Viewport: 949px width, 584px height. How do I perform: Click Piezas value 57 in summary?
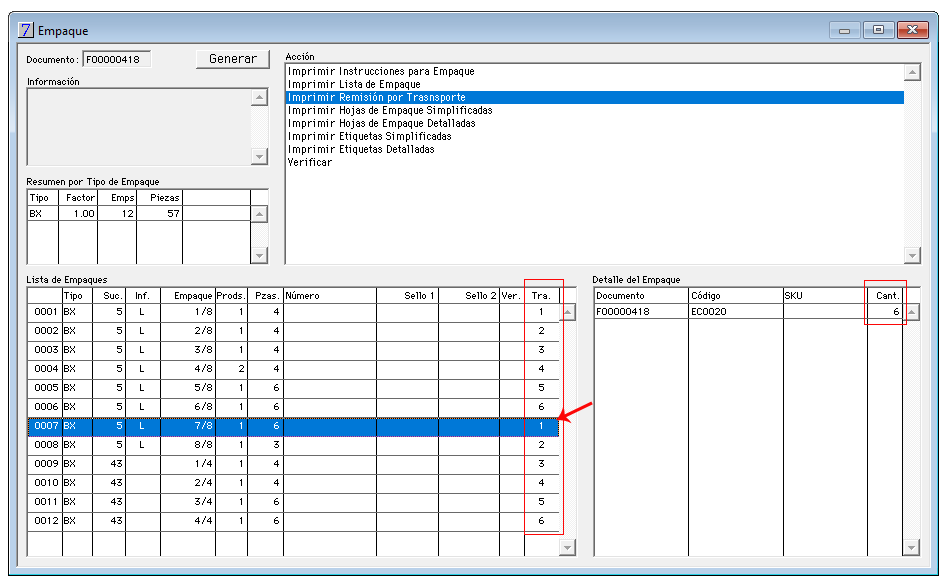(160, 214)
